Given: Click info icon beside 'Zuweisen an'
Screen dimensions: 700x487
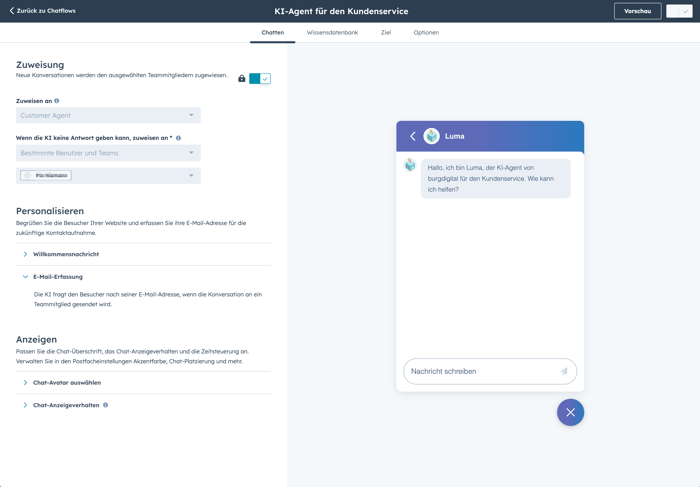Looking at the screenshot, I should pos(57,101).
